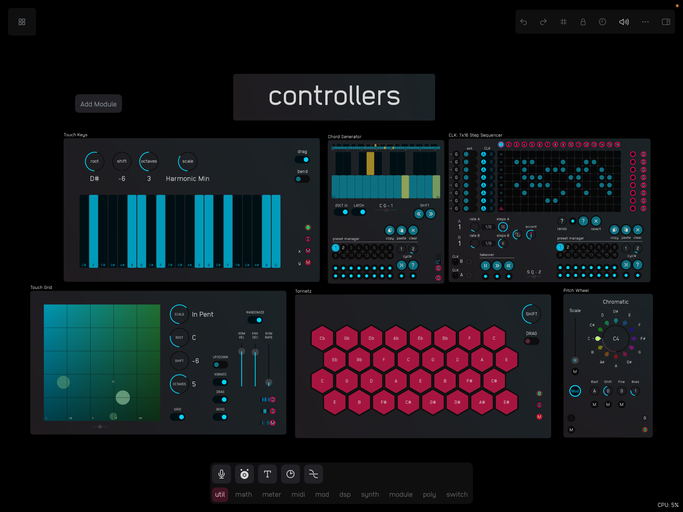Toggle the lock icon in the top toolbar
Image resolution: width=683 pixels, height=512 pixels.
pyautogui.click(x=583, y=21)
